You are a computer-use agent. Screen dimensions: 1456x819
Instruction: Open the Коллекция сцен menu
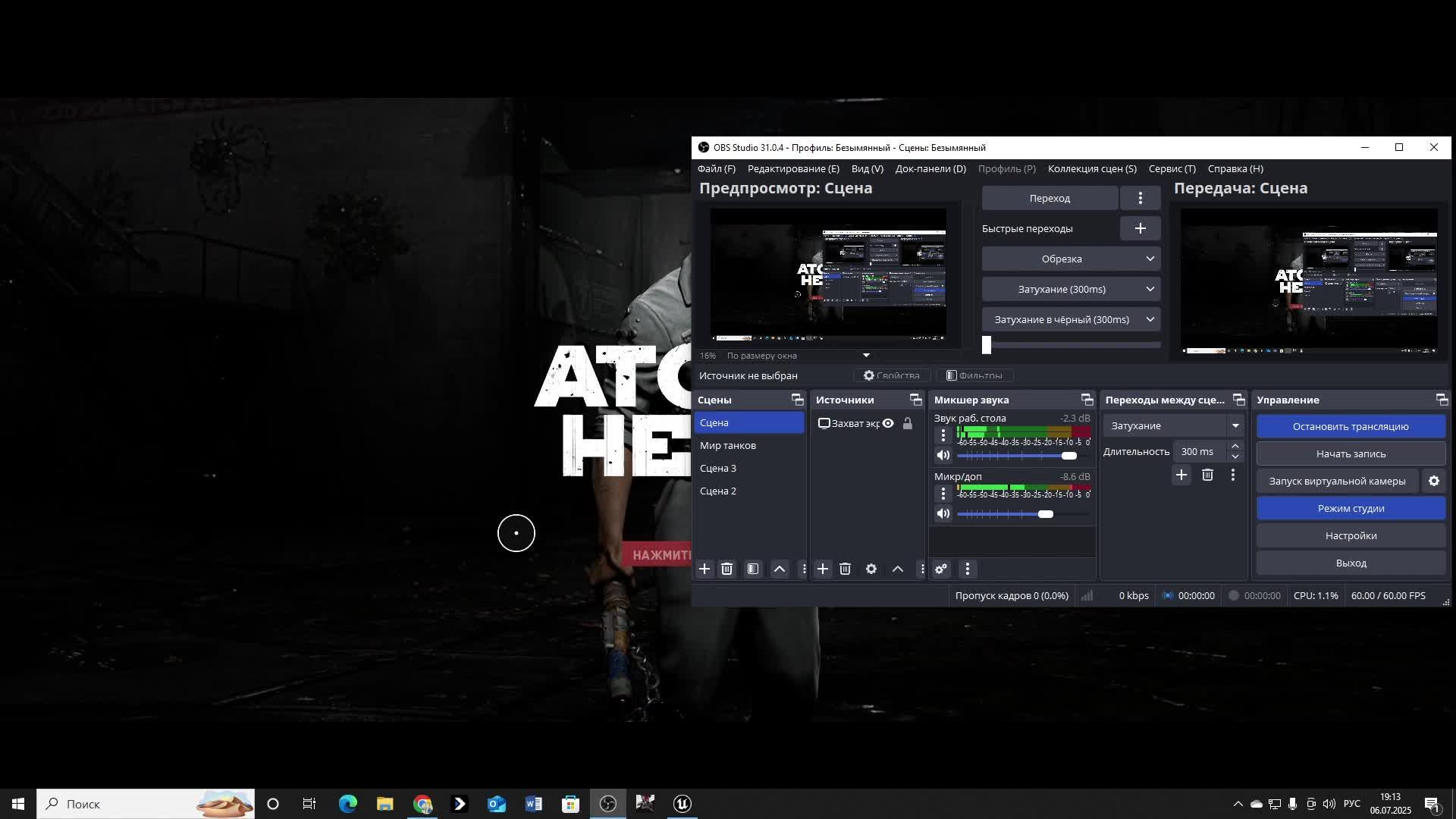[1092, 168]
